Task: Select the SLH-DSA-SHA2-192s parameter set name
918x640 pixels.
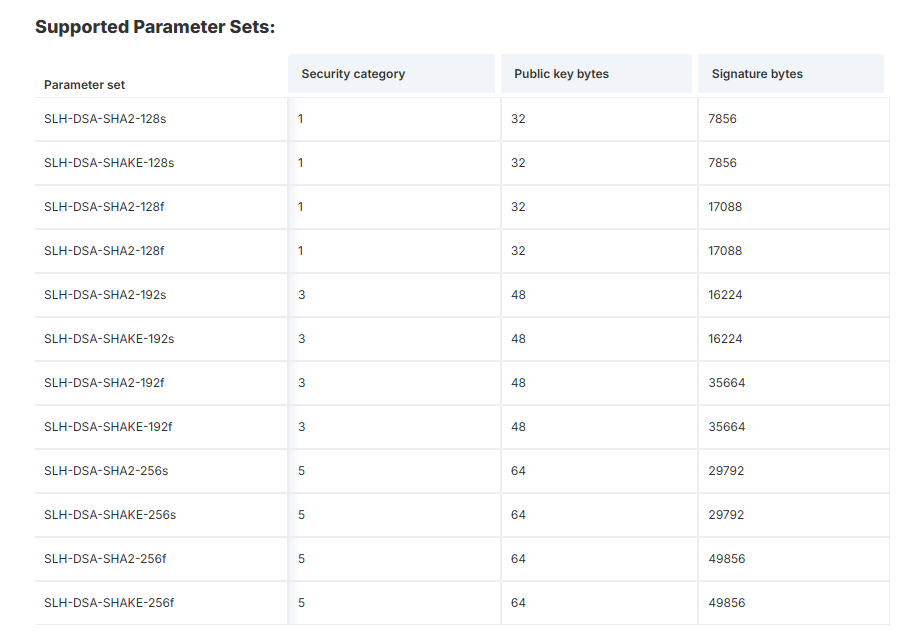Action: click(x=105, y=295)
